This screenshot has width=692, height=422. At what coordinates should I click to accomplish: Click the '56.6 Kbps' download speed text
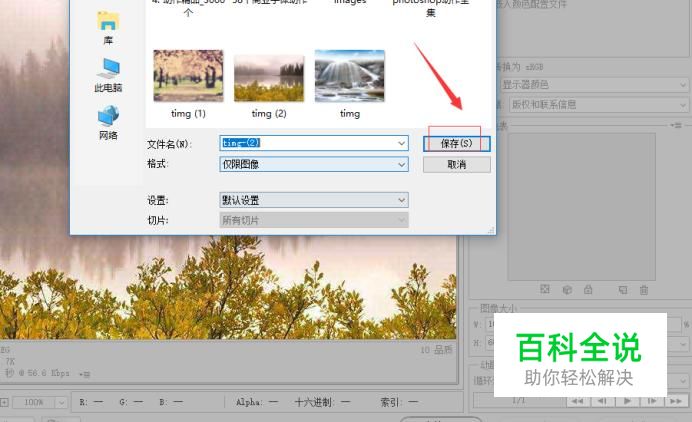coord(48,373)
